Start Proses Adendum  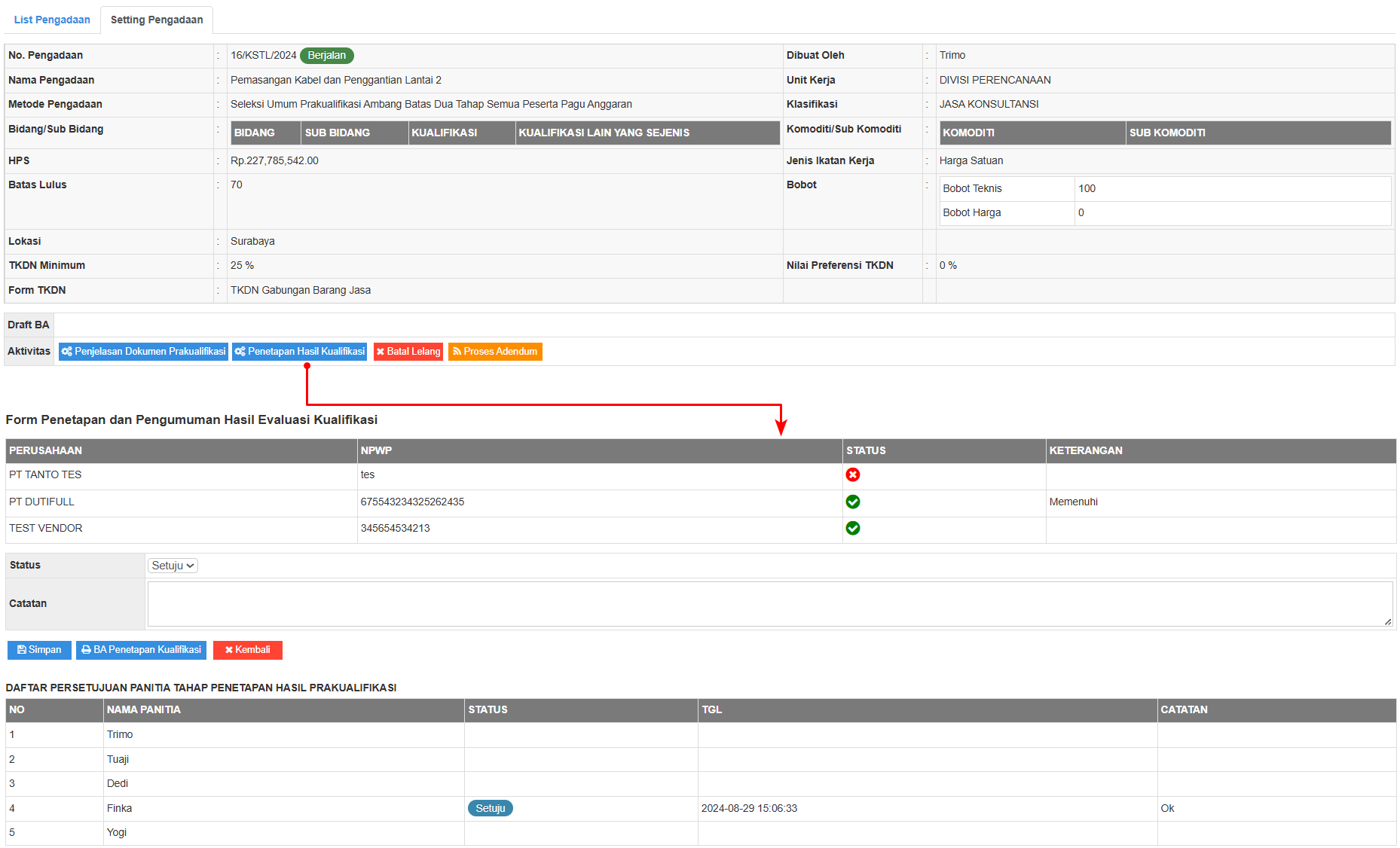point(494,352)
